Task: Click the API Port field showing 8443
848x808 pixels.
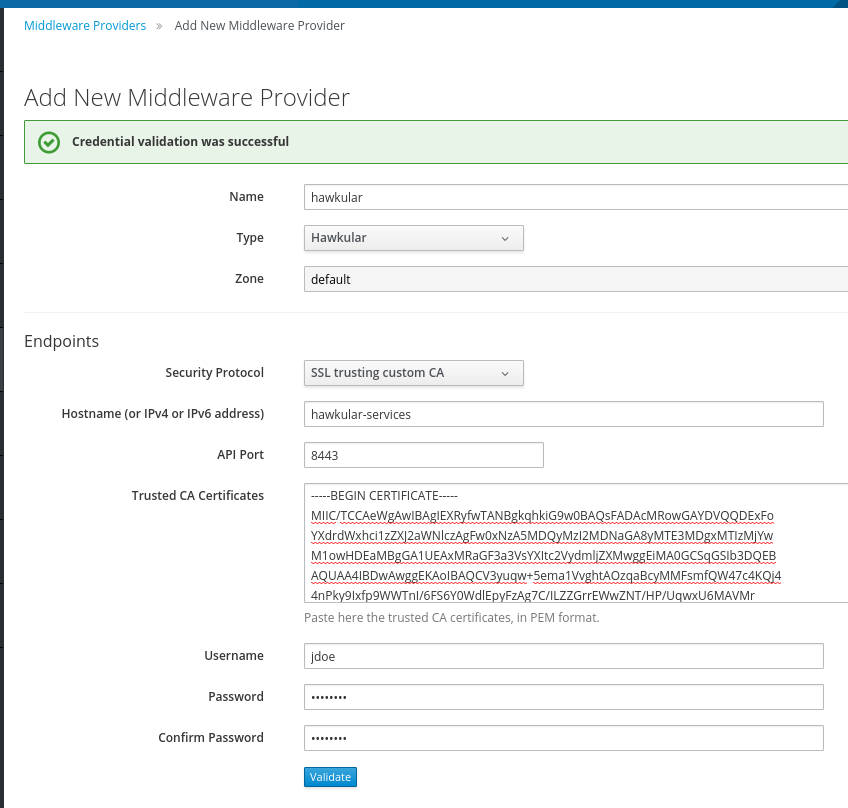Action: click(423, 455)
